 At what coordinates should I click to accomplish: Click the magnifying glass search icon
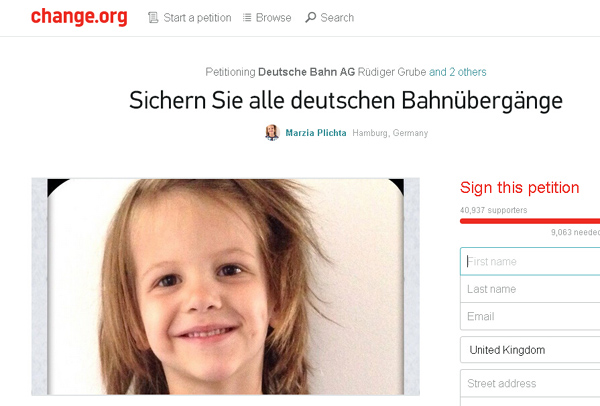tap(311, 18)
